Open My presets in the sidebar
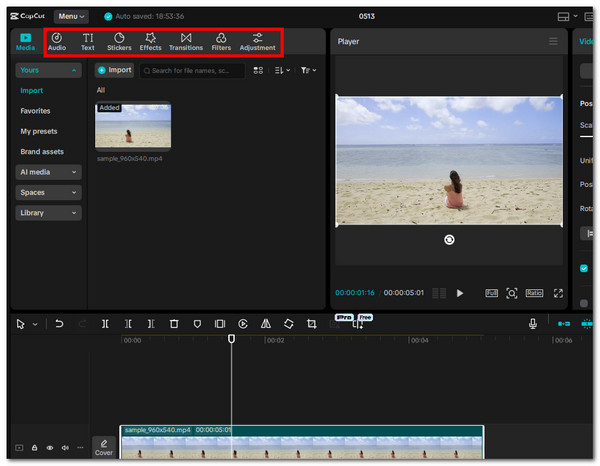Viewport: 600px width, 466px height. click(39, 131)
